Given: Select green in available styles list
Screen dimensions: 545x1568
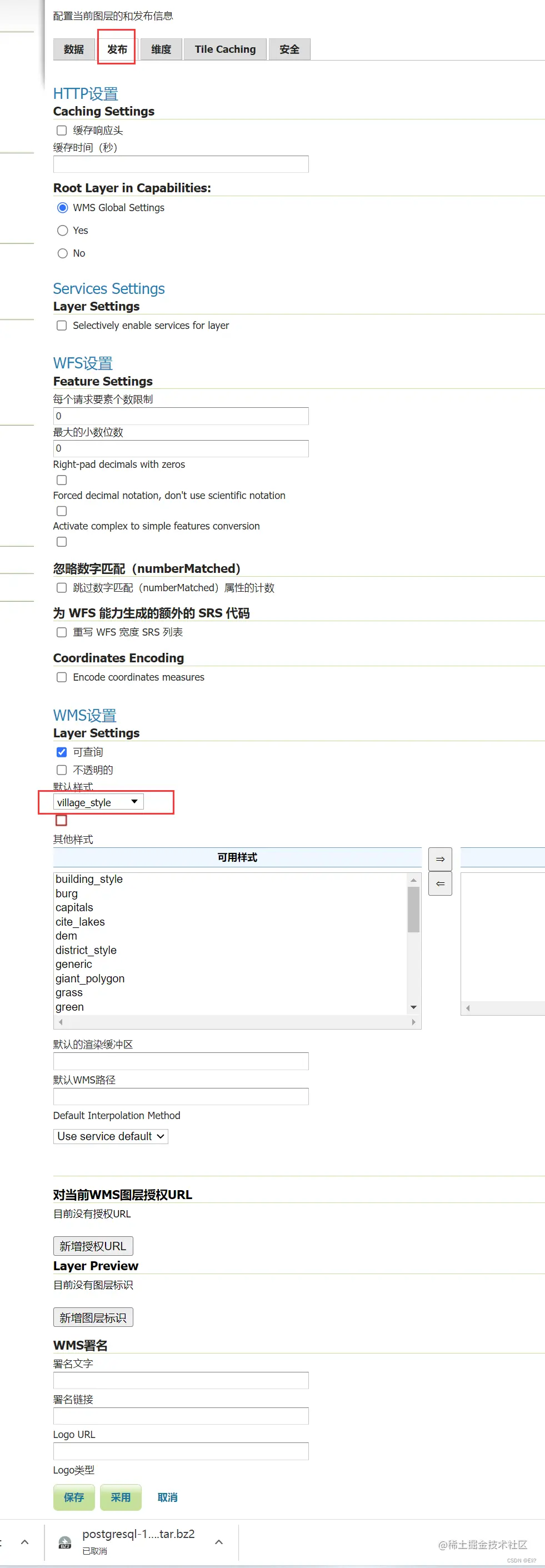Looking at the screenshot, I should (x=69, y=1007).
